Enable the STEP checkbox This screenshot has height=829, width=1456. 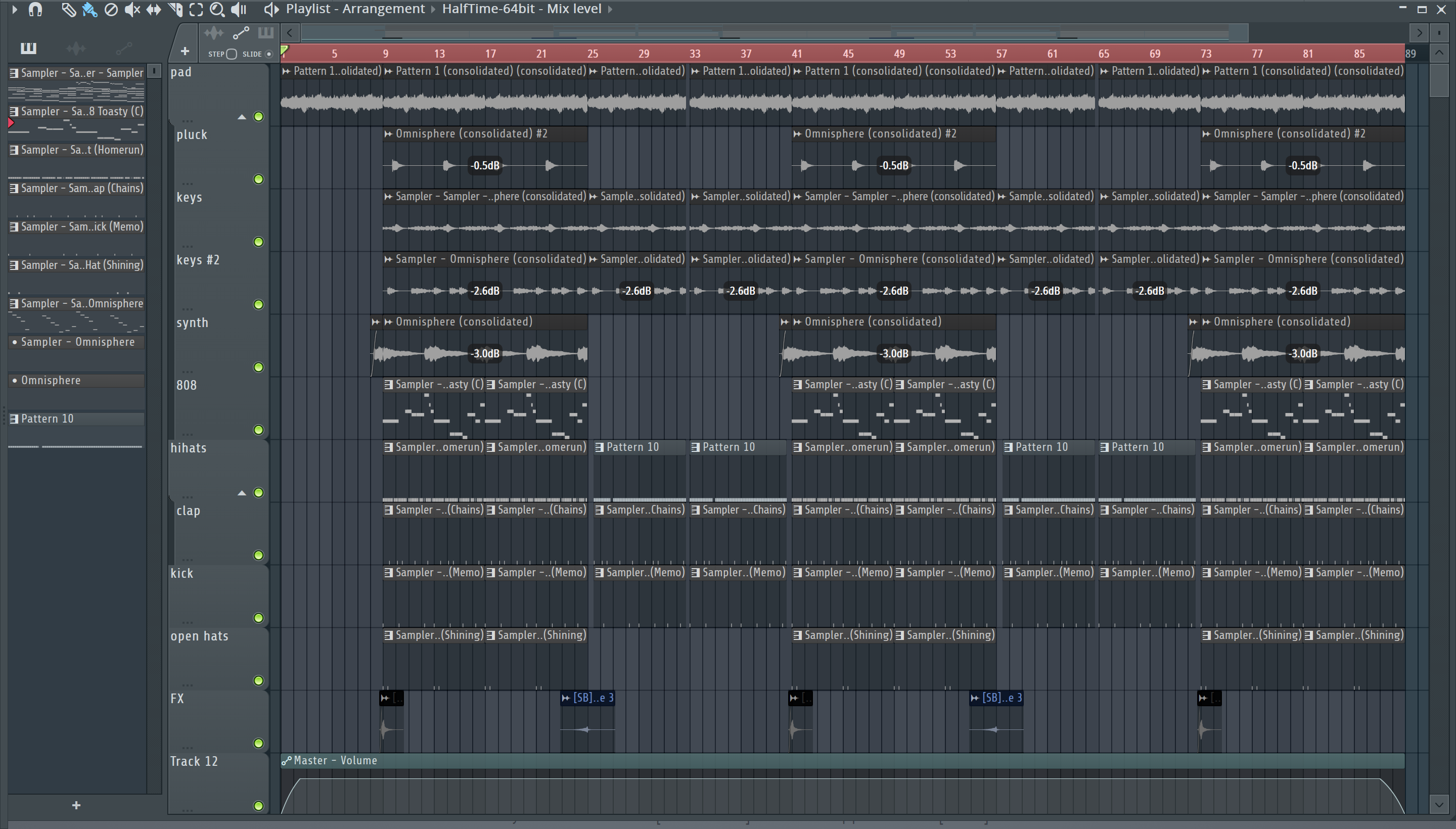click(231, 54)
